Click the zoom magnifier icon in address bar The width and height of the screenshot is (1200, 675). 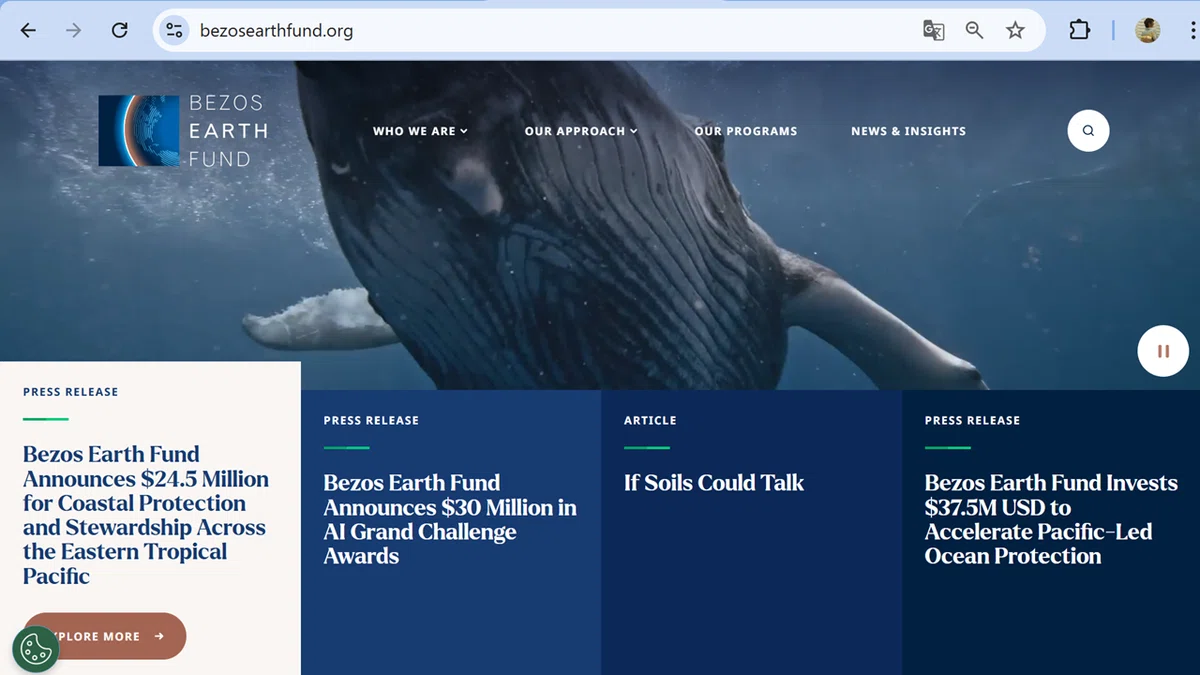[974, 30]
